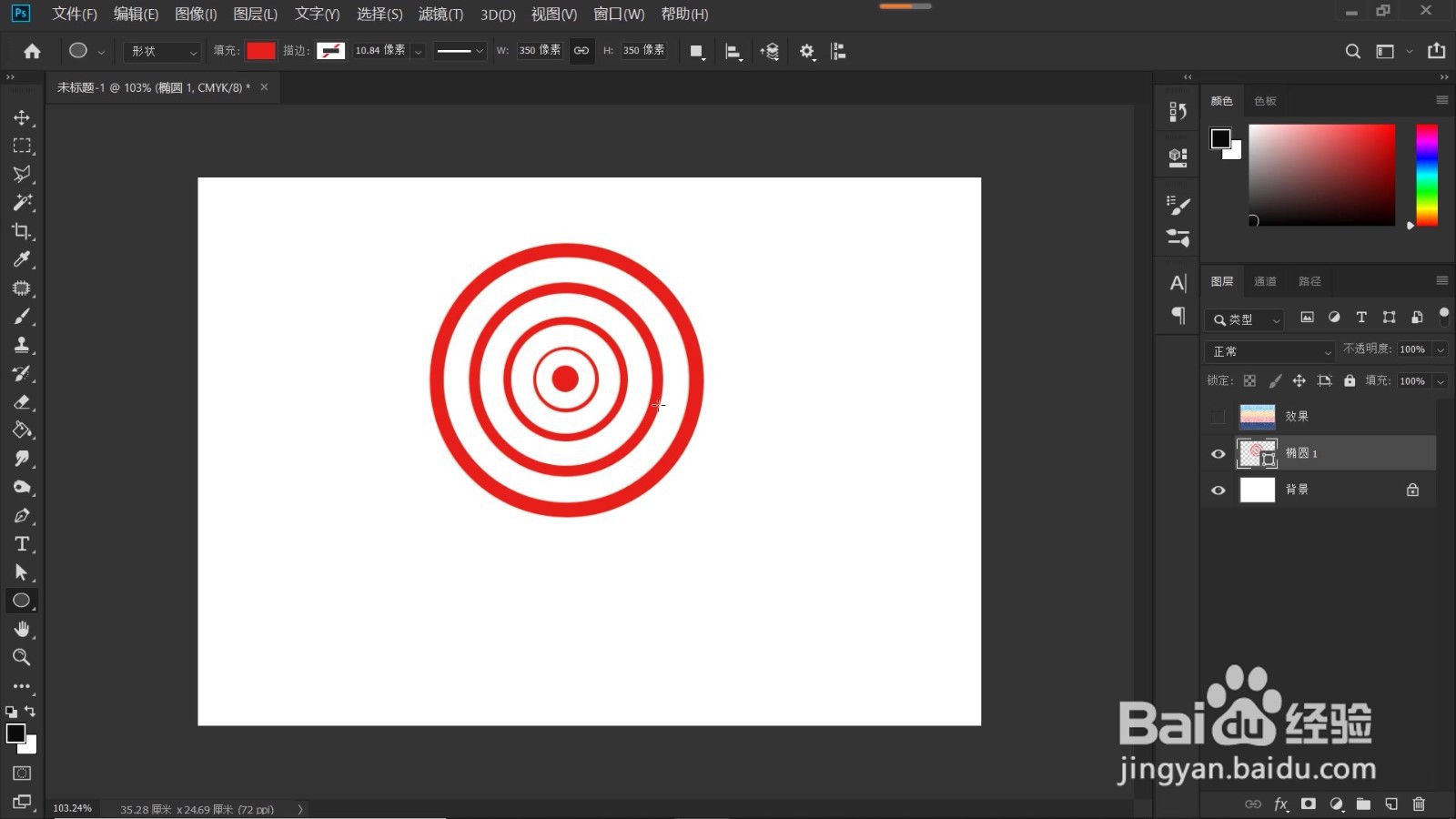
Task: Swap foreground and background colors
Action: coord(30,711)
